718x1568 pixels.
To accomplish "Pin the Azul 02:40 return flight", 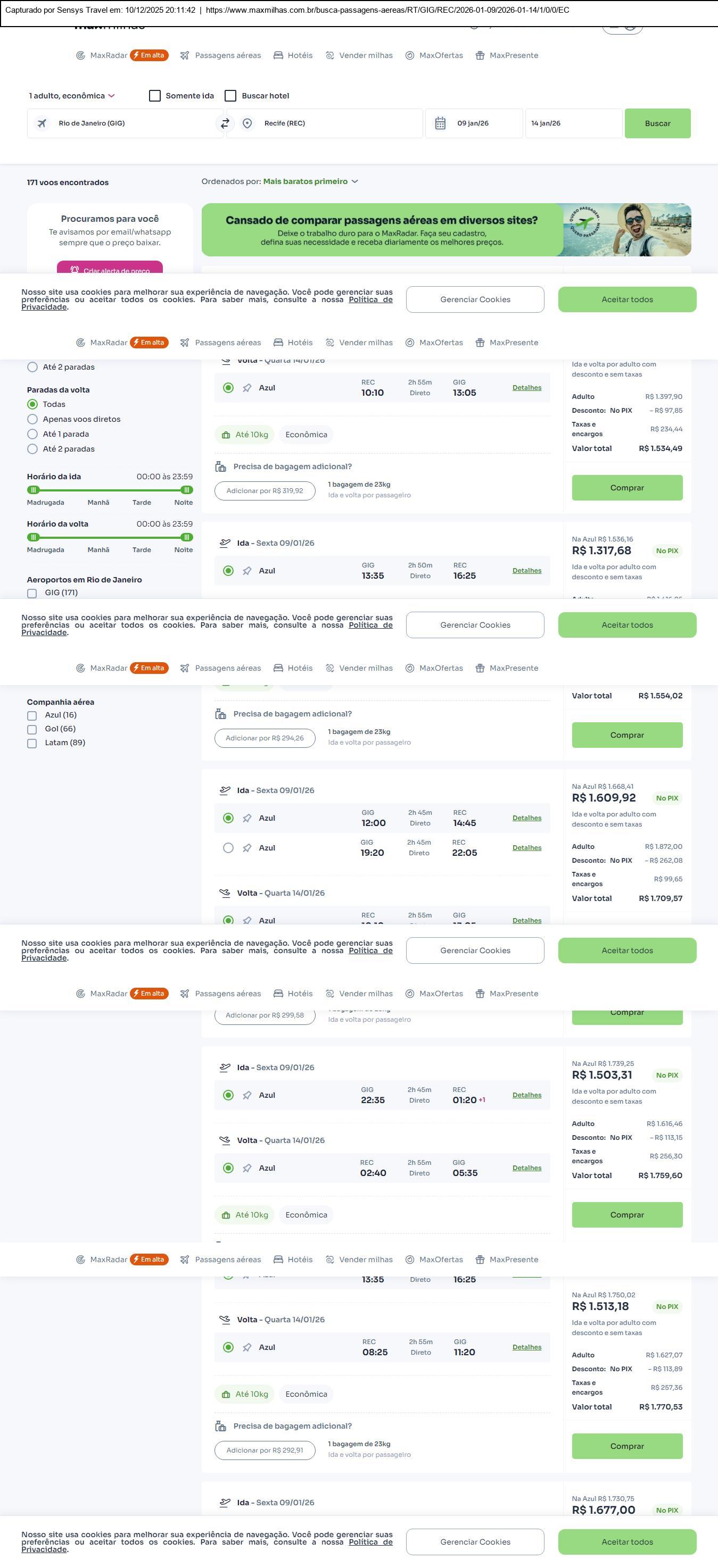I will pyautogui.click(x=247, y=1168).
